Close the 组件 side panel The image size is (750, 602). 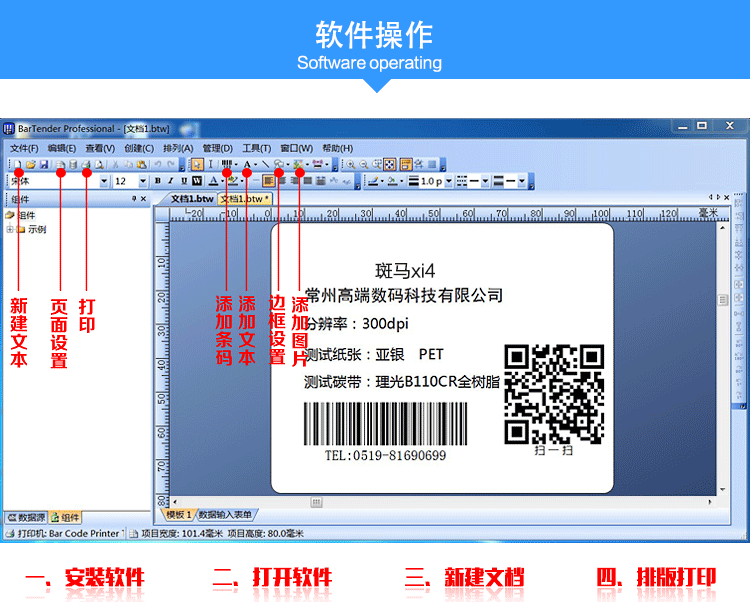click(x=143, y=198)
